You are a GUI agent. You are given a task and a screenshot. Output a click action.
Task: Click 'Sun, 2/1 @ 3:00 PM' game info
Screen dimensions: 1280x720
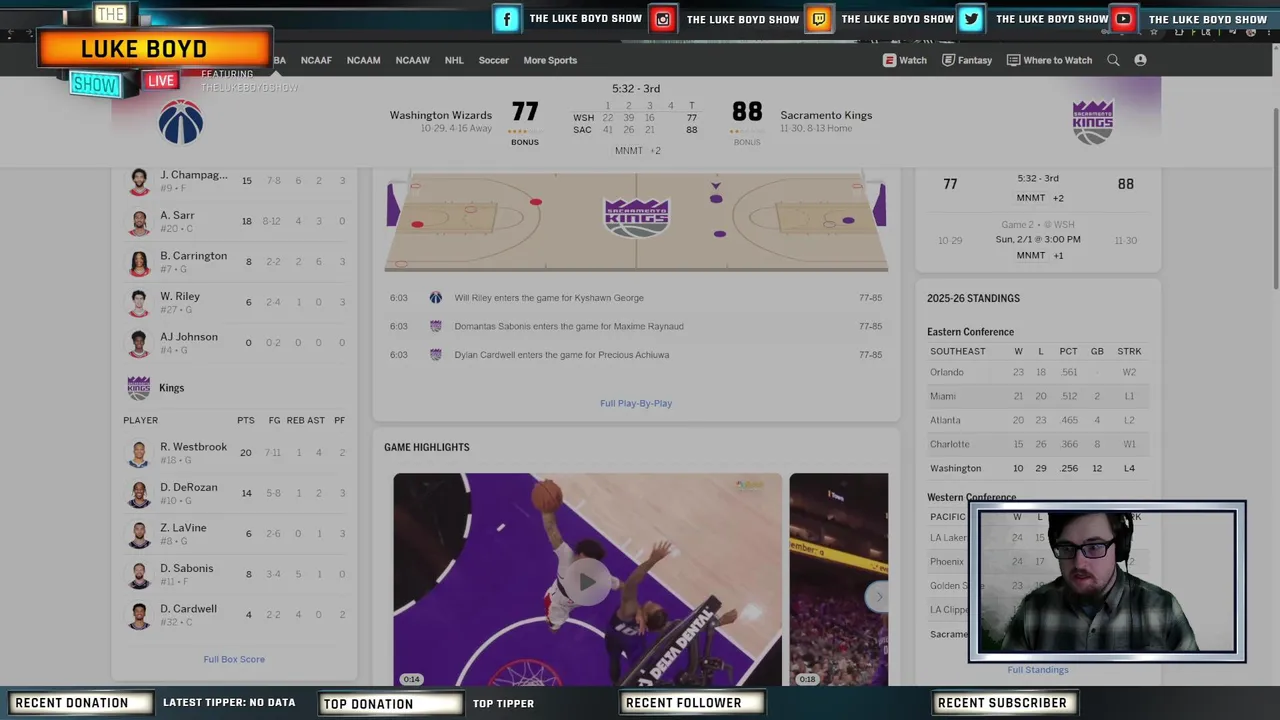coord(1038,240)
